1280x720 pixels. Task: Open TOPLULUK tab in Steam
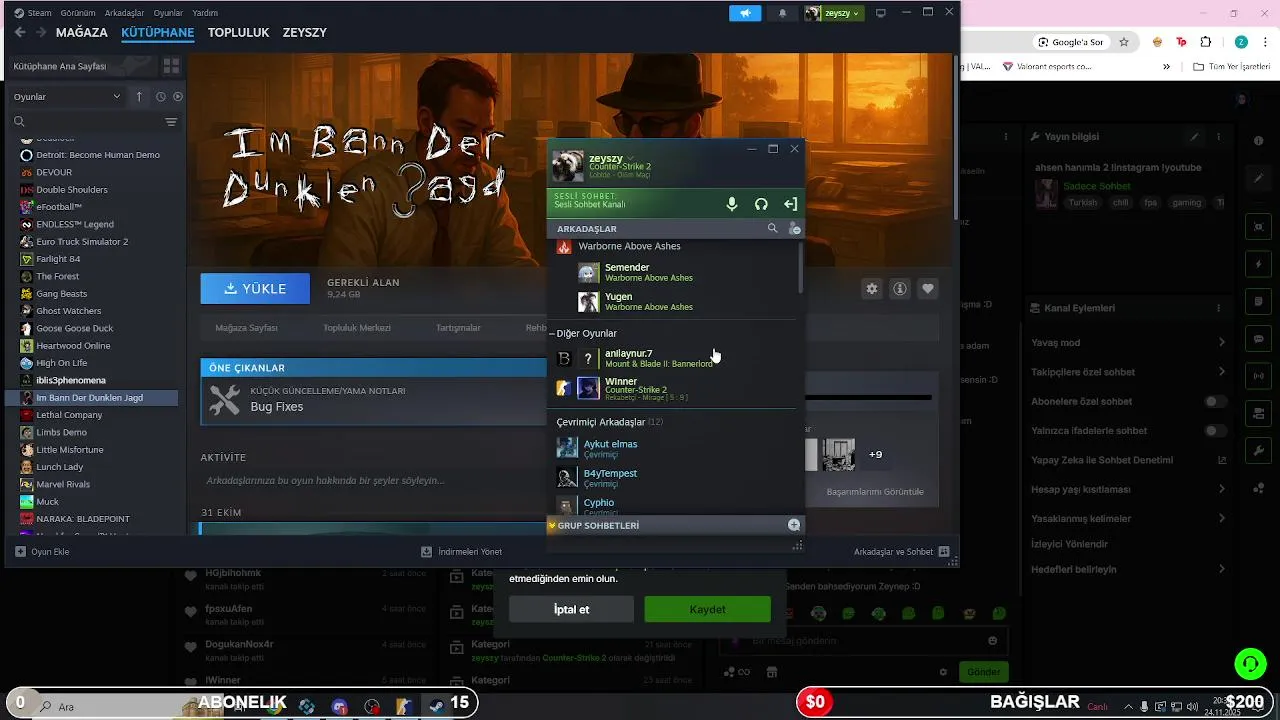coord(238,32)
